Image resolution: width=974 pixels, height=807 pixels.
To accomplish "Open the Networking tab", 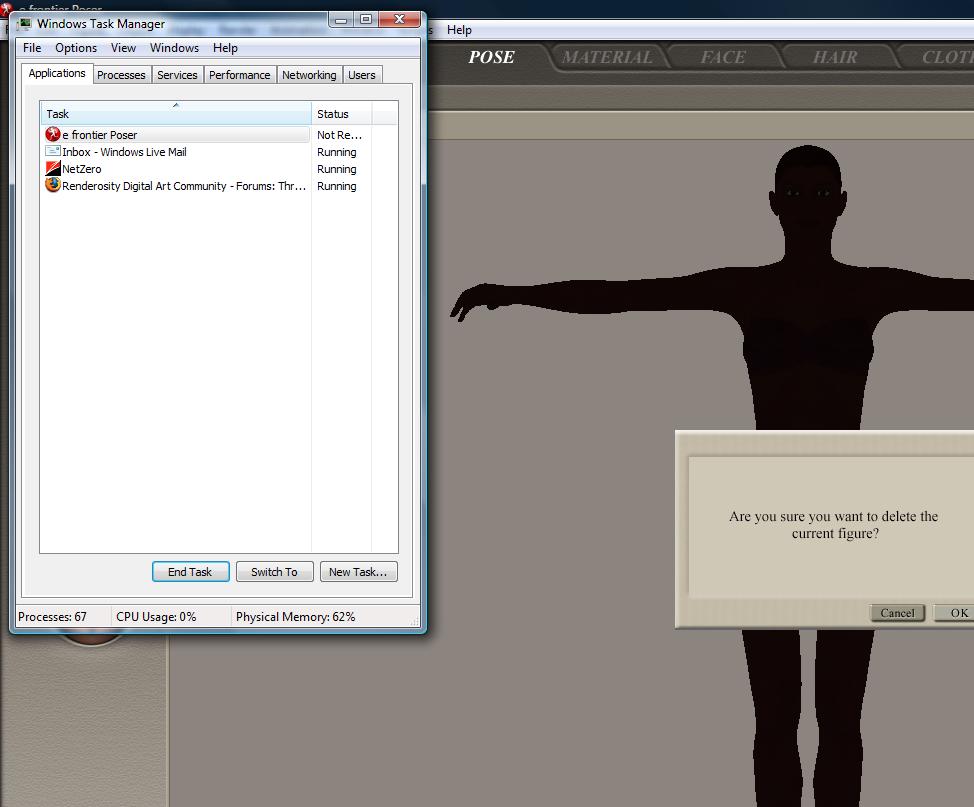I will pyautogui.click(x=309, y=75).
